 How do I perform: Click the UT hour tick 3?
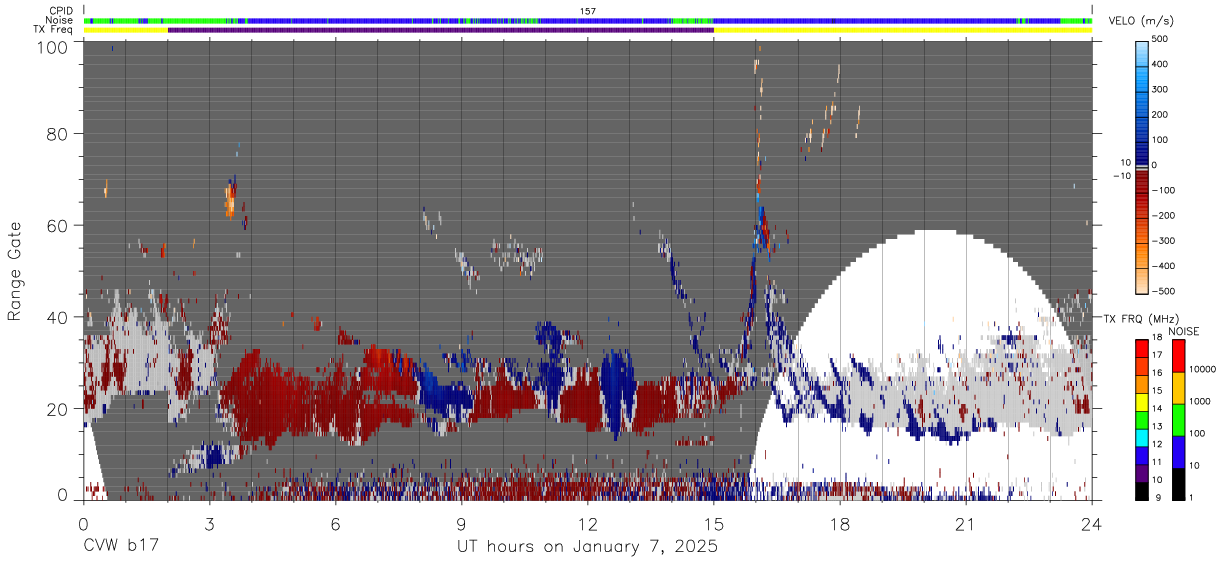pos(209,523)
